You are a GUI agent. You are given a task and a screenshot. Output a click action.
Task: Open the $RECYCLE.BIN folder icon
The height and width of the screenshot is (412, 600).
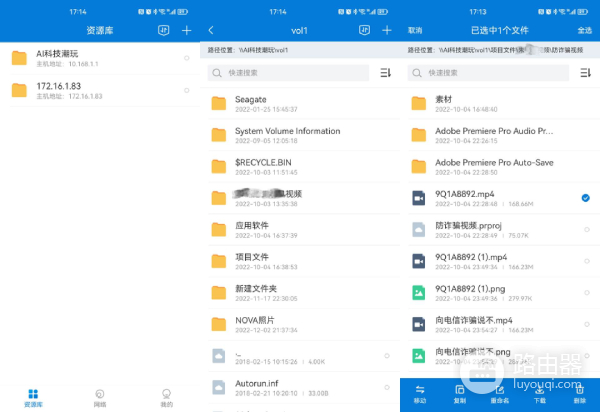click(219, 166)
